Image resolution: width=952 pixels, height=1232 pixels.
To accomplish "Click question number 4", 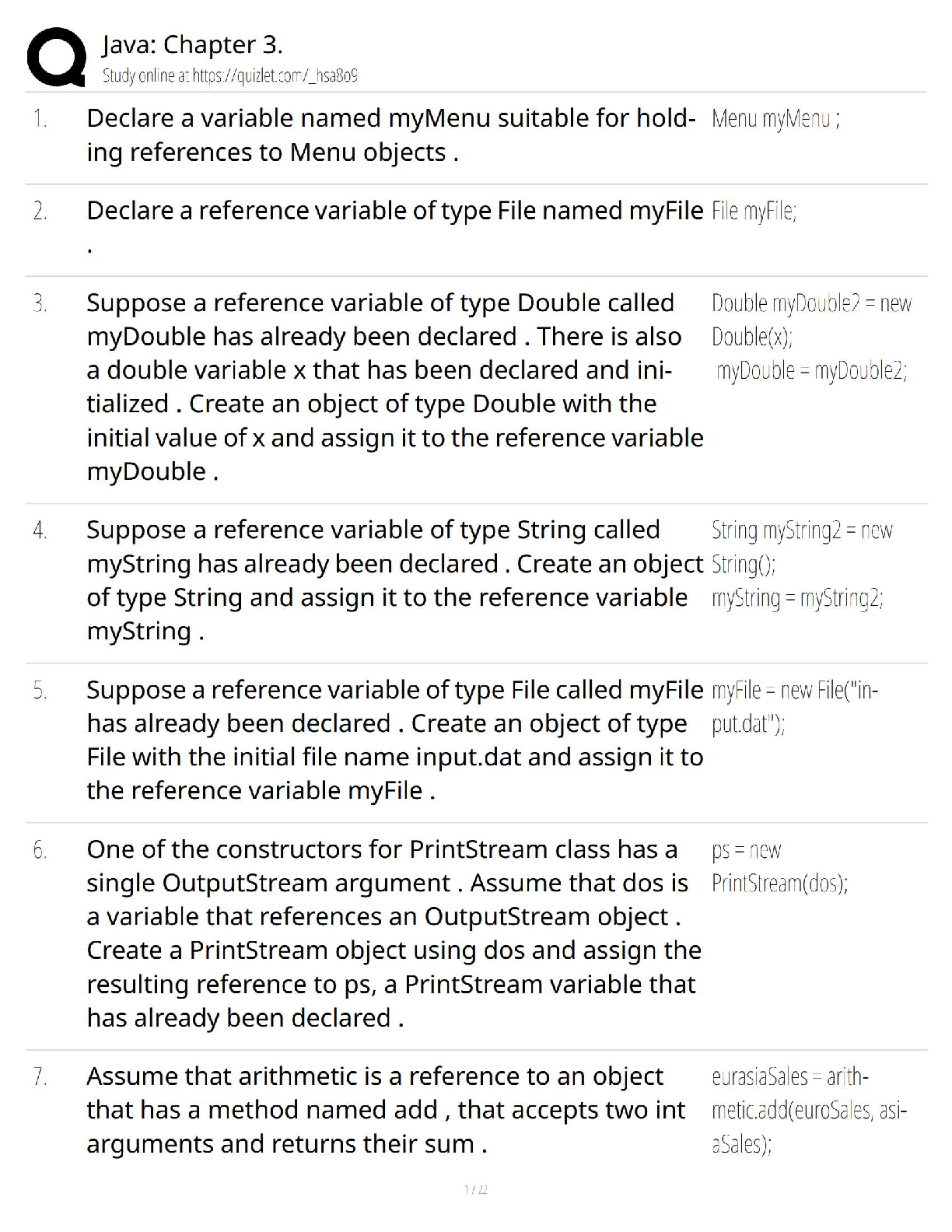I will click(40, 530).
